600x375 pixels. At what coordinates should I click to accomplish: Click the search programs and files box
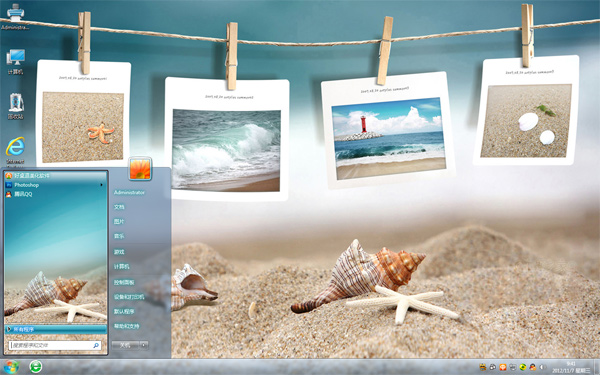(x=55, y=345)
